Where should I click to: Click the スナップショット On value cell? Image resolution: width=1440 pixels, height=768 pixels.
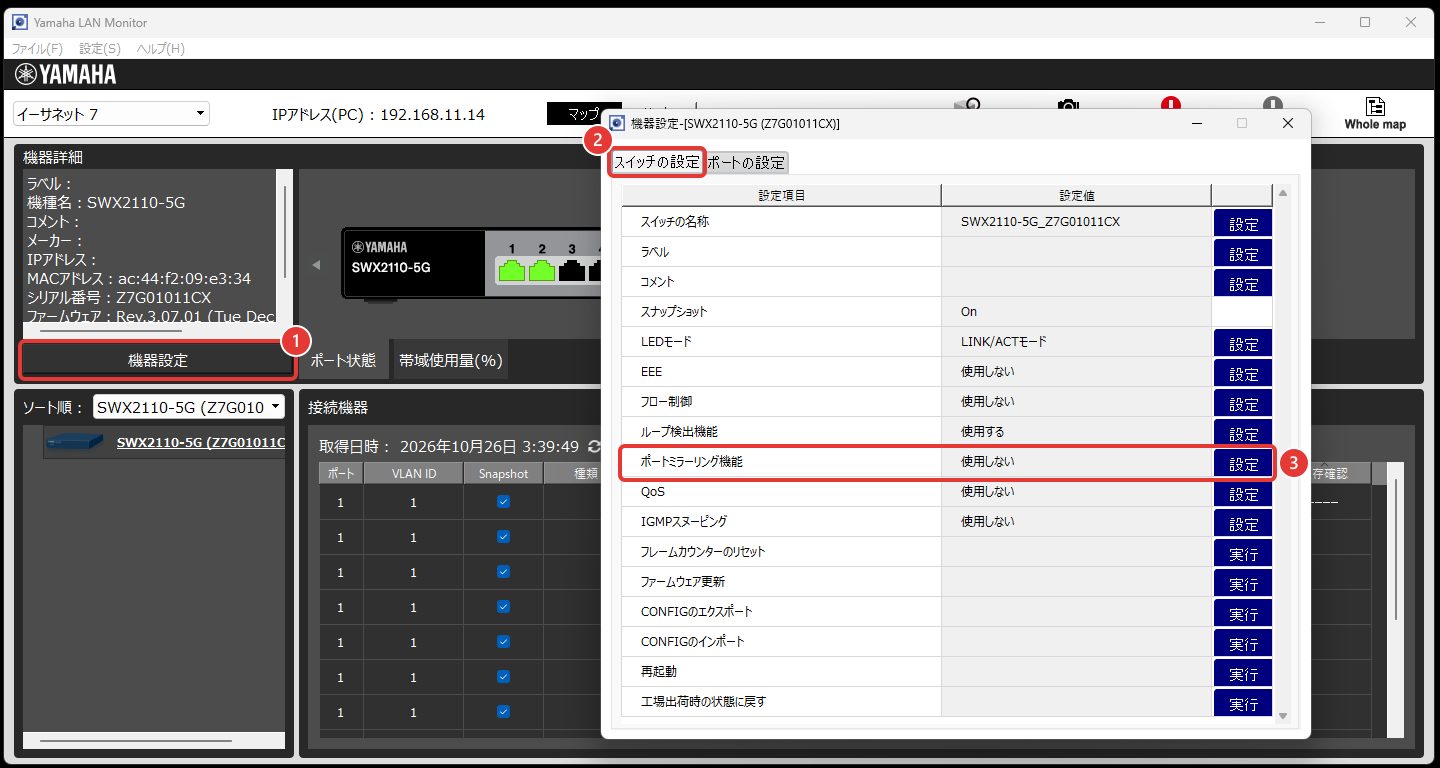point(1077,312)
